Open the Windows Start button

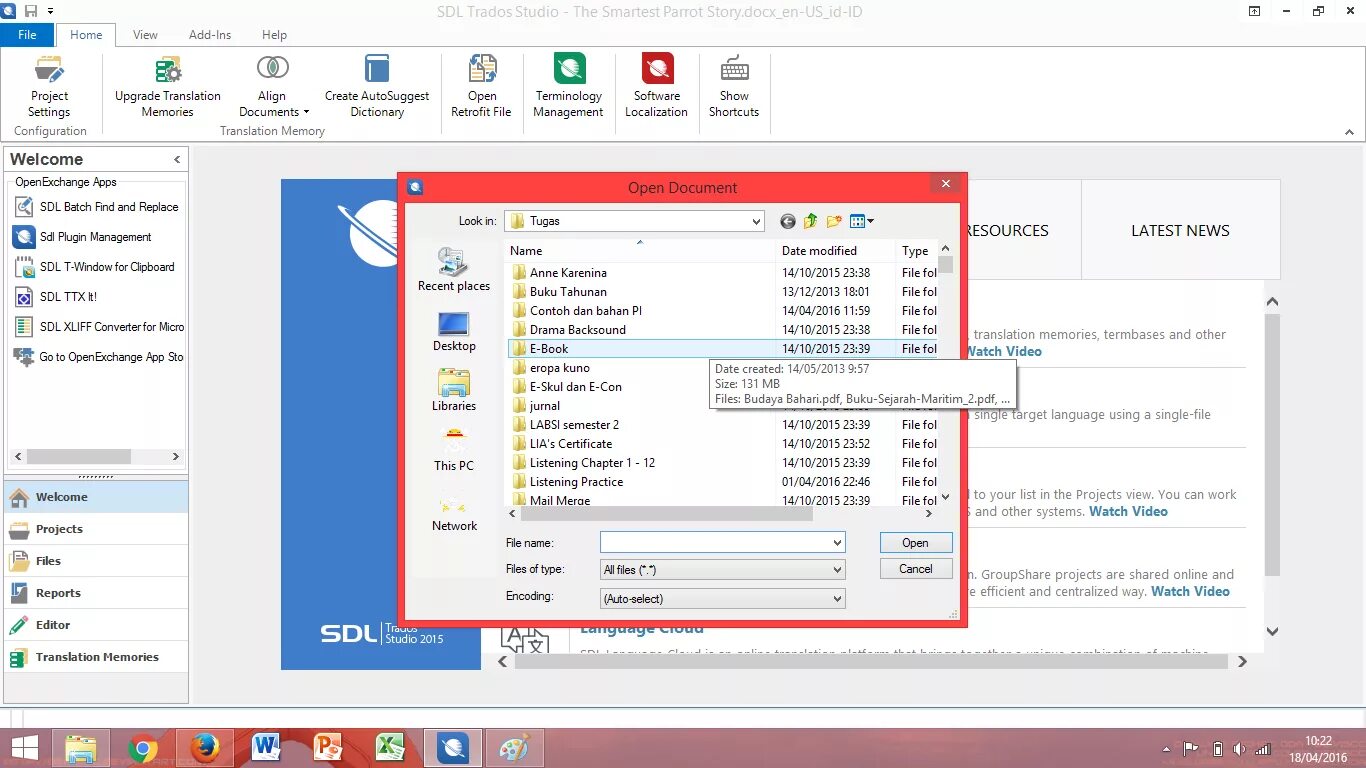[24, 747]
